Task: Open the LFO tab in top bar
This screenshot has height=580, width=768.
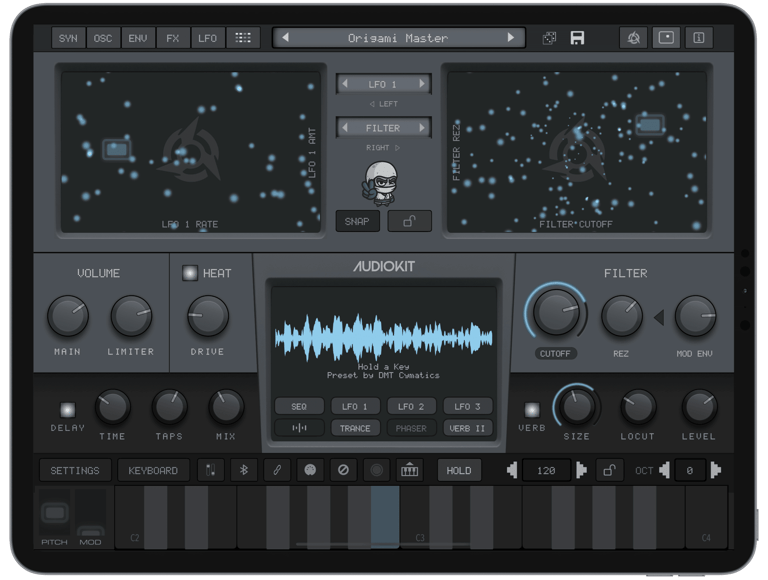Action: 207,38
